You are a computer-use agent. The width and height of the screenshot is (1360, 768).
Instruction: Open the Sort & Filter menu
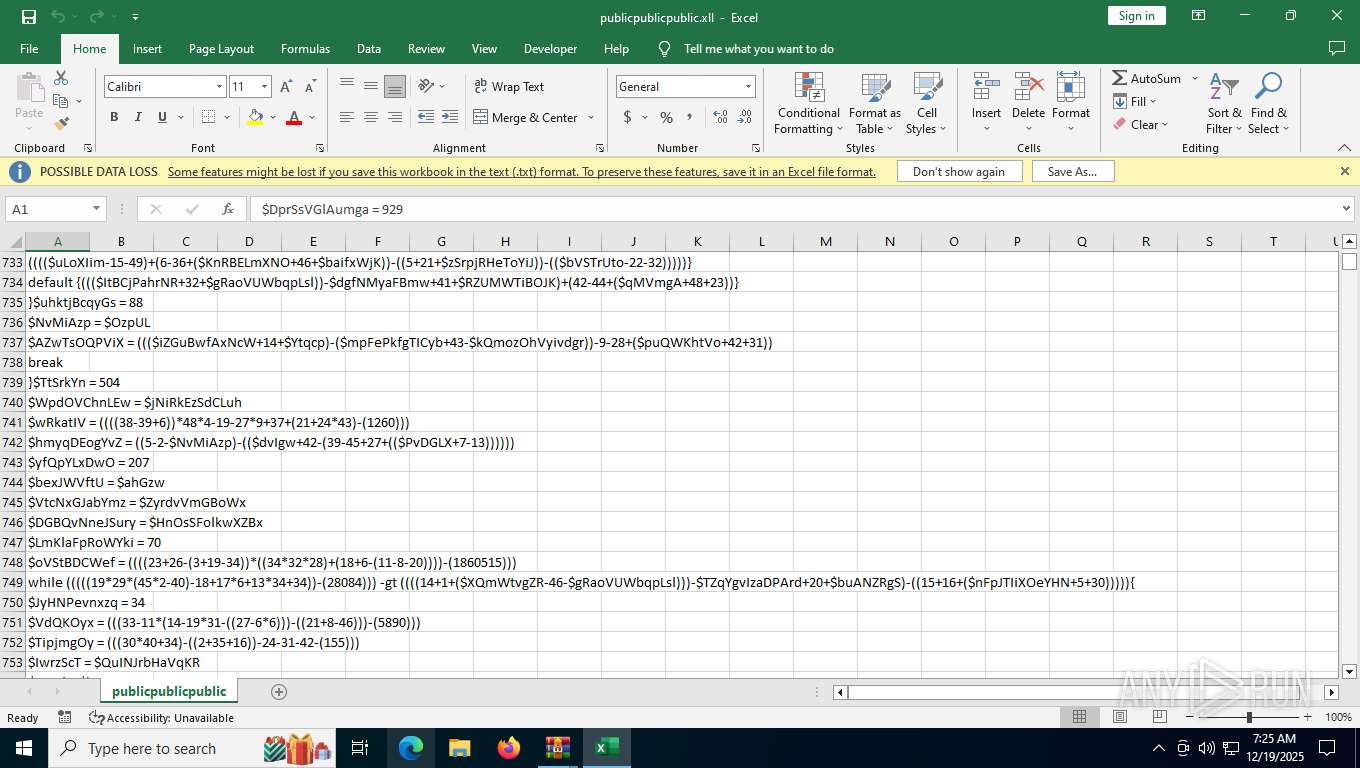pyautogui.click(x=1224, y=104)
